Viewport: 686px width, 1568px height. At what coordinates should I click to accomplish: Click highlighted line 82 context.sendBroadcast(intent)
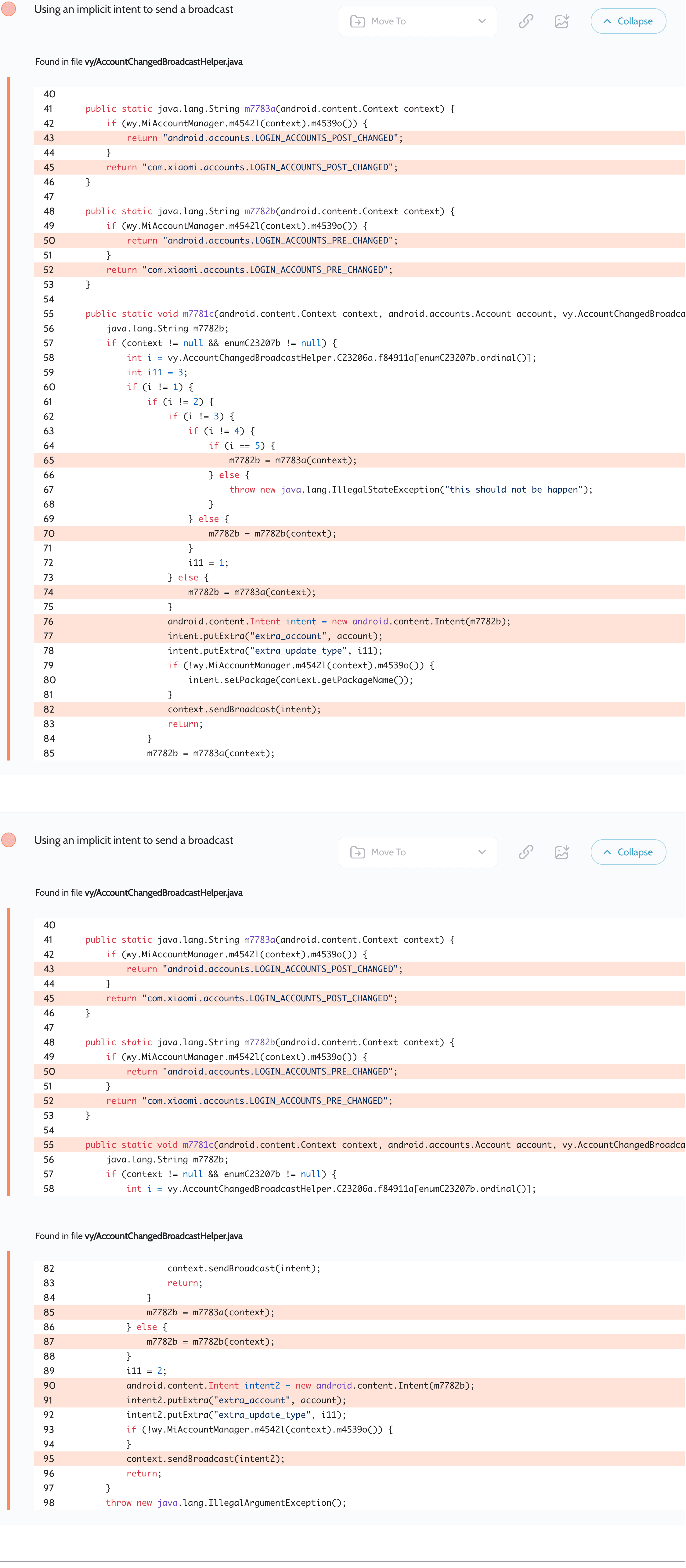[x=244, y=709]
